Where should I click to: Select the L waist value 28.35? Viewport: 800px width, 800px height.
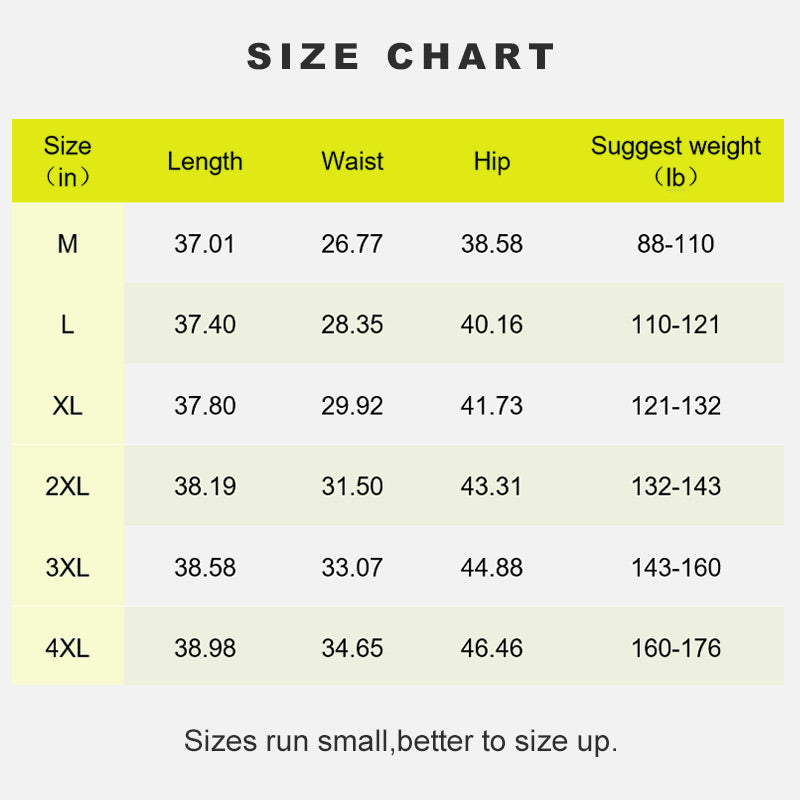point(352,325)
